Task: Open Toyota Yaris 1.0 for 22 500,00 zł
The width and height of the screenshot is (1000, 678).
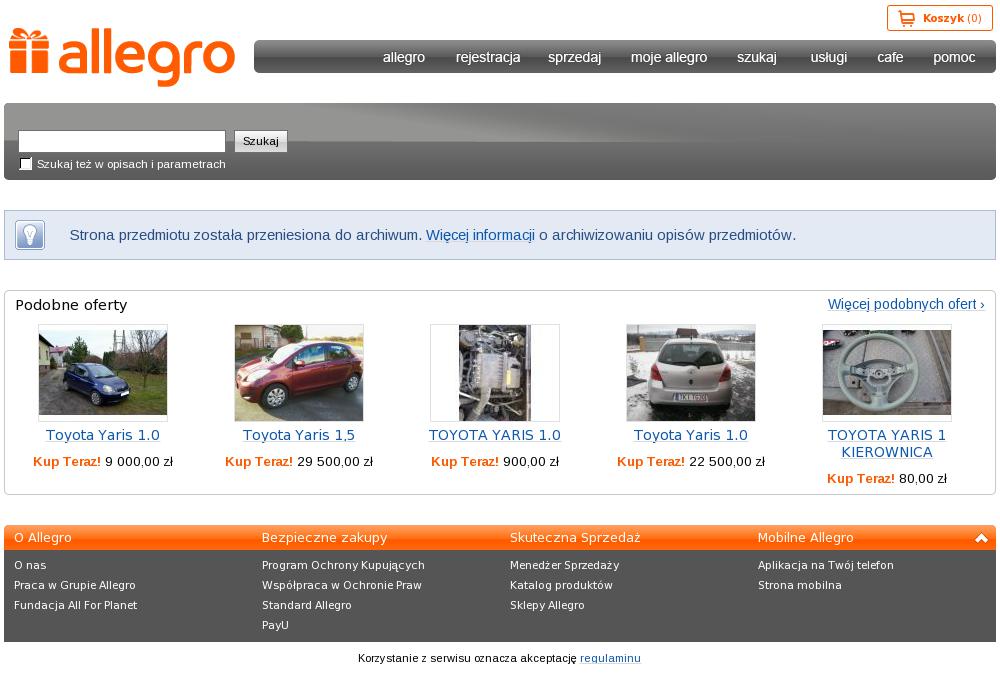Action: point(691,435)
